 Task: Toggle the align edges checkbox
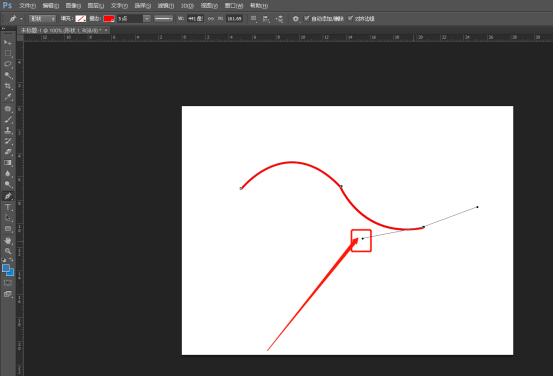pyautogui.click(x=350, y=18)
